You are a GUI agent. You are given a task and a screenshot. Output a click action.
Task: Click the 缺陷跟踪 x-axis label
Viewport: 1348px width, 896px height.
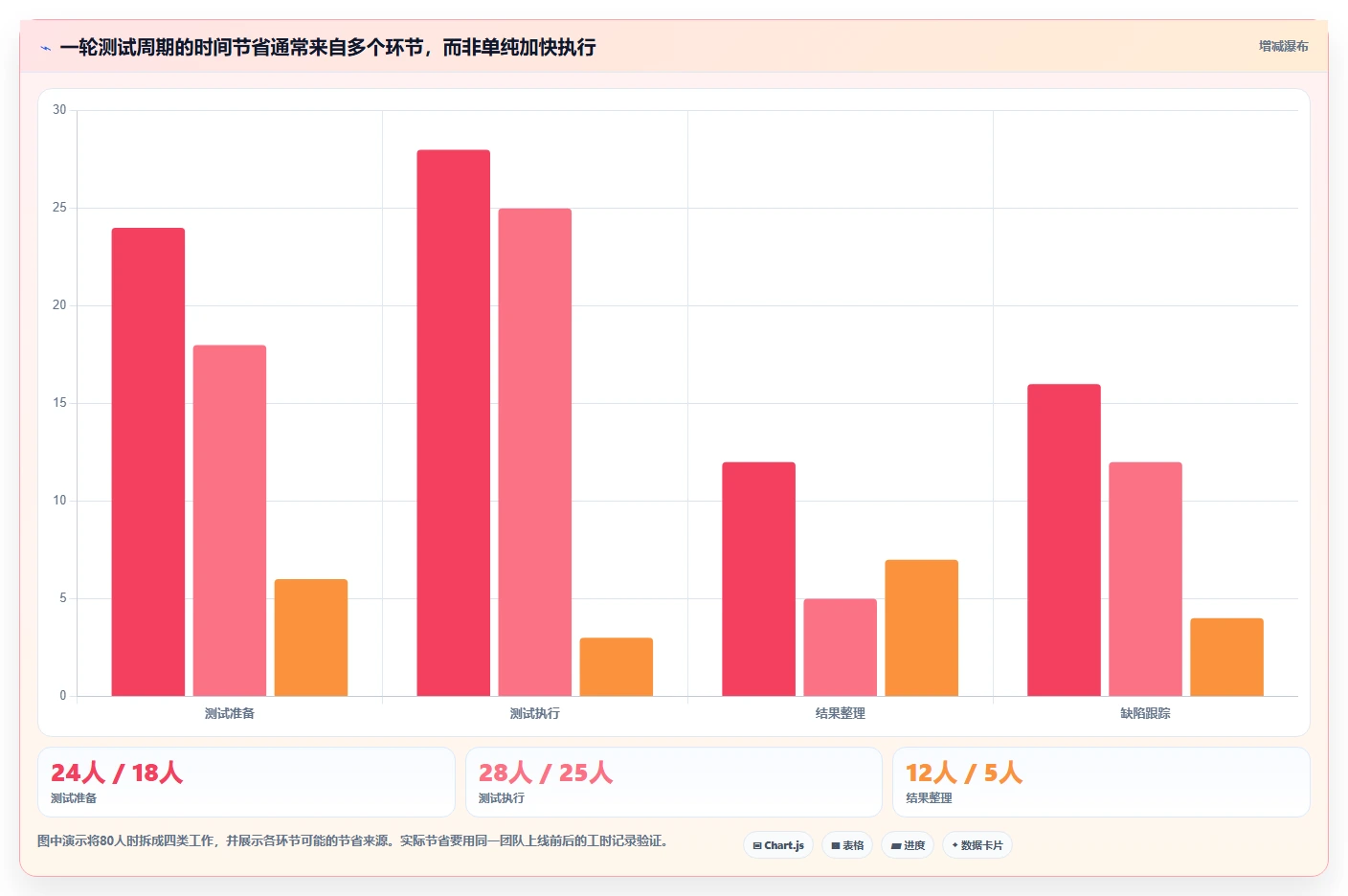click(x=1146, y=713)
